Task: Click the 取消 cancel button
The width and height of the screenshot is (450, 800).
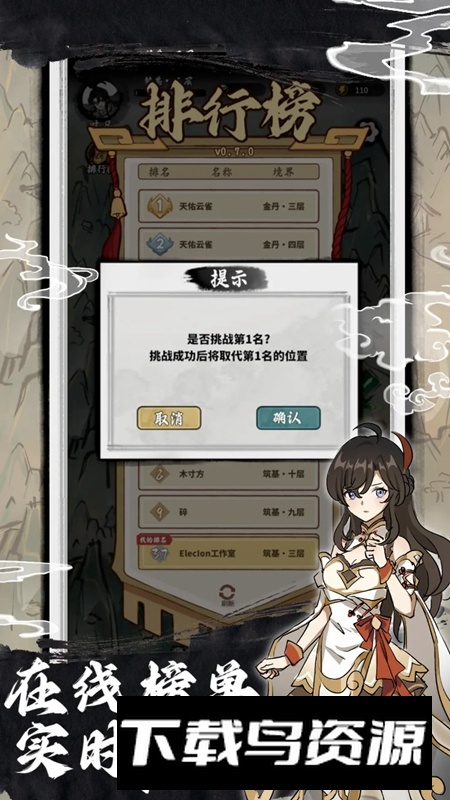Action: pos(168,418)
